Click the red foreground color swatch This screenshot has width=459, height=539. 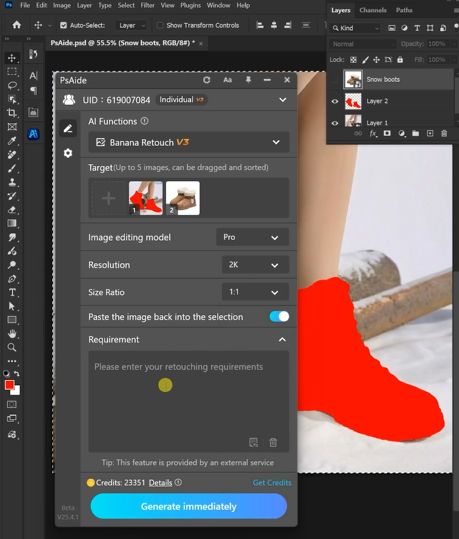[9, 385]
